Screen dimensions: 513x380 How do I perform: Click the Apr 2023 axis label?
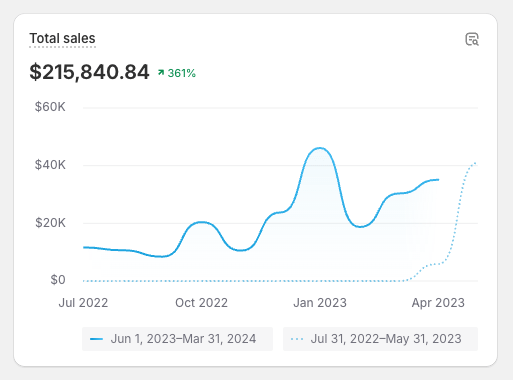438,303
